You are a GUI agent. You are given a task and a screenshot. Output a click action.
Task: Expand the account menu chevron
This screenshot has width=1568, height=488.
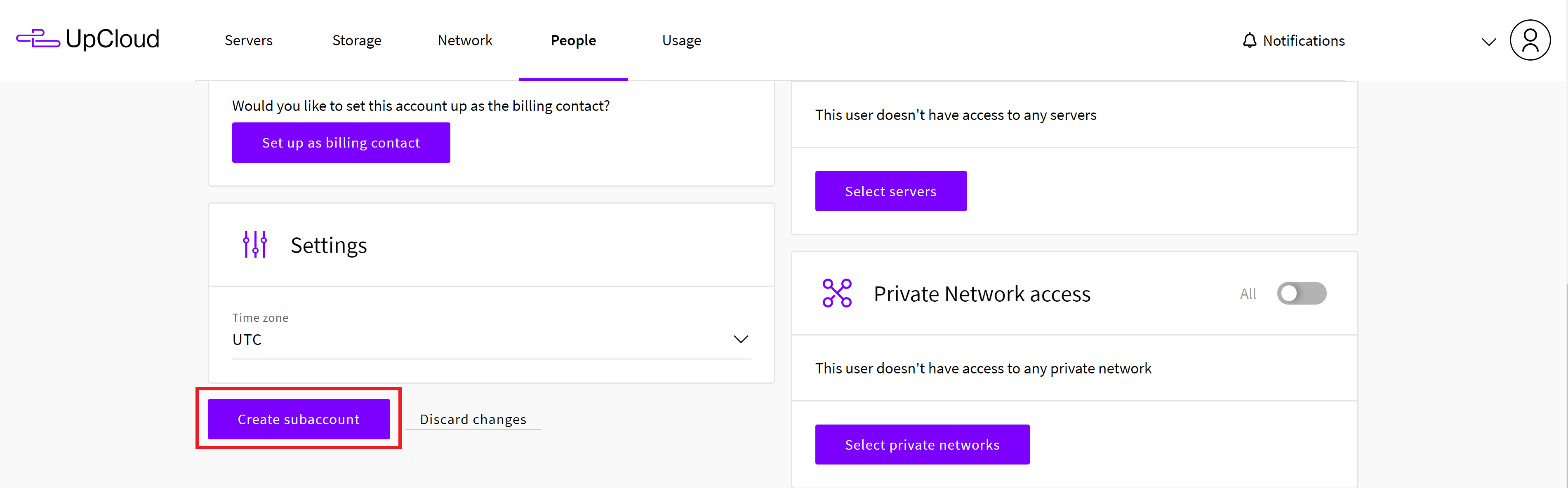click(x=1488, y=41)
